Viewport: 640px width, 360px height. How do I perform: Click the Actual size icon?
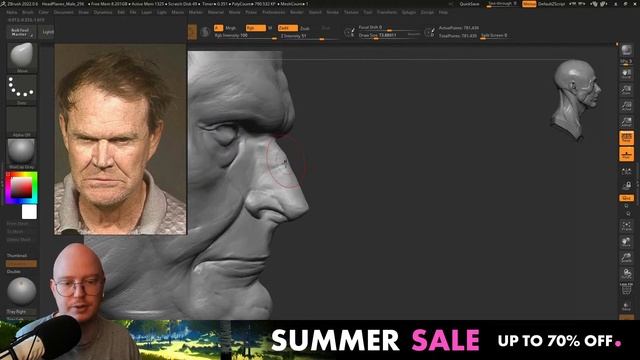[626, 106]
